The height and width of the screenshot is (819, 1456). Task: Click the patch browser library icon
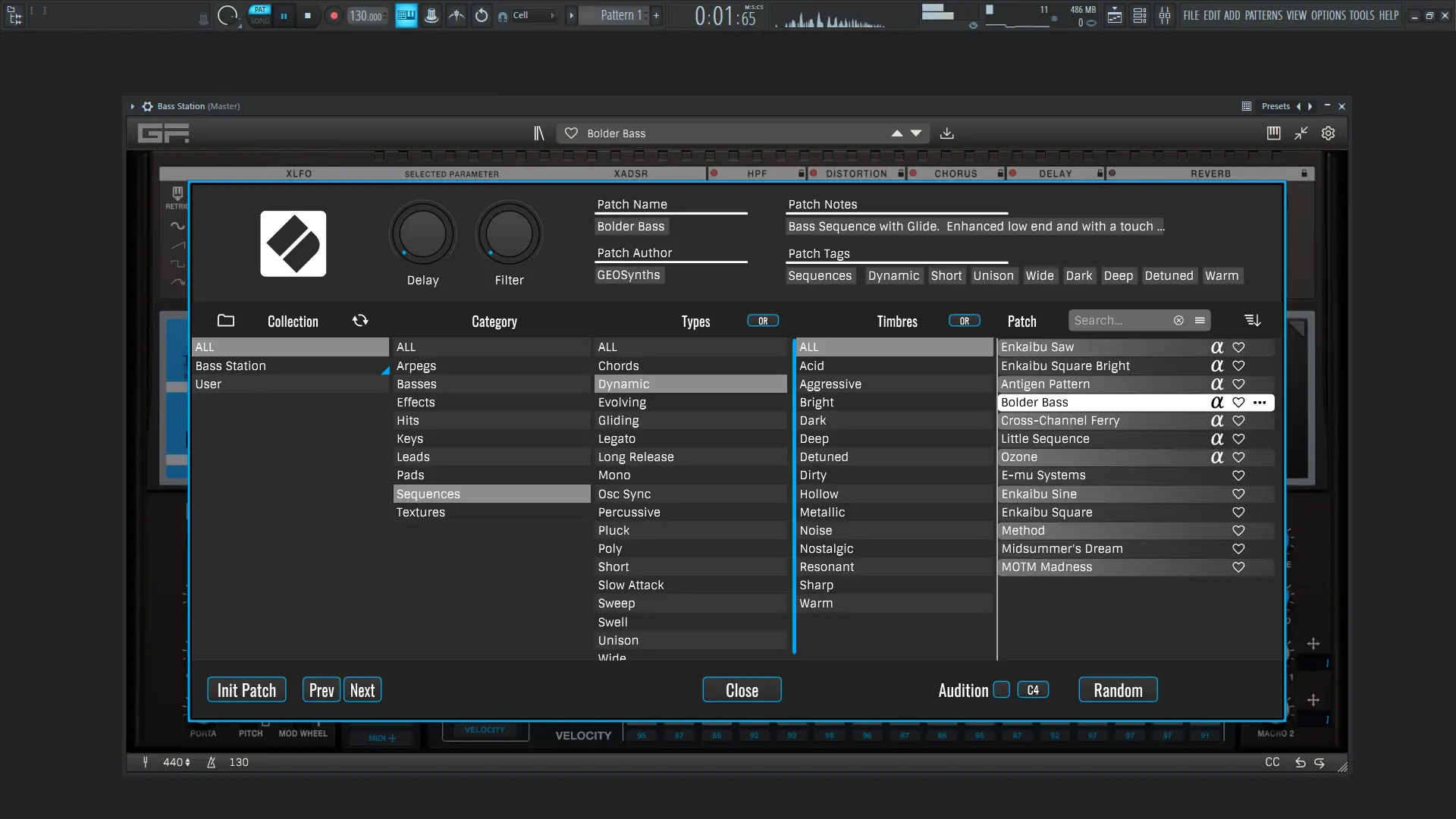538,133
